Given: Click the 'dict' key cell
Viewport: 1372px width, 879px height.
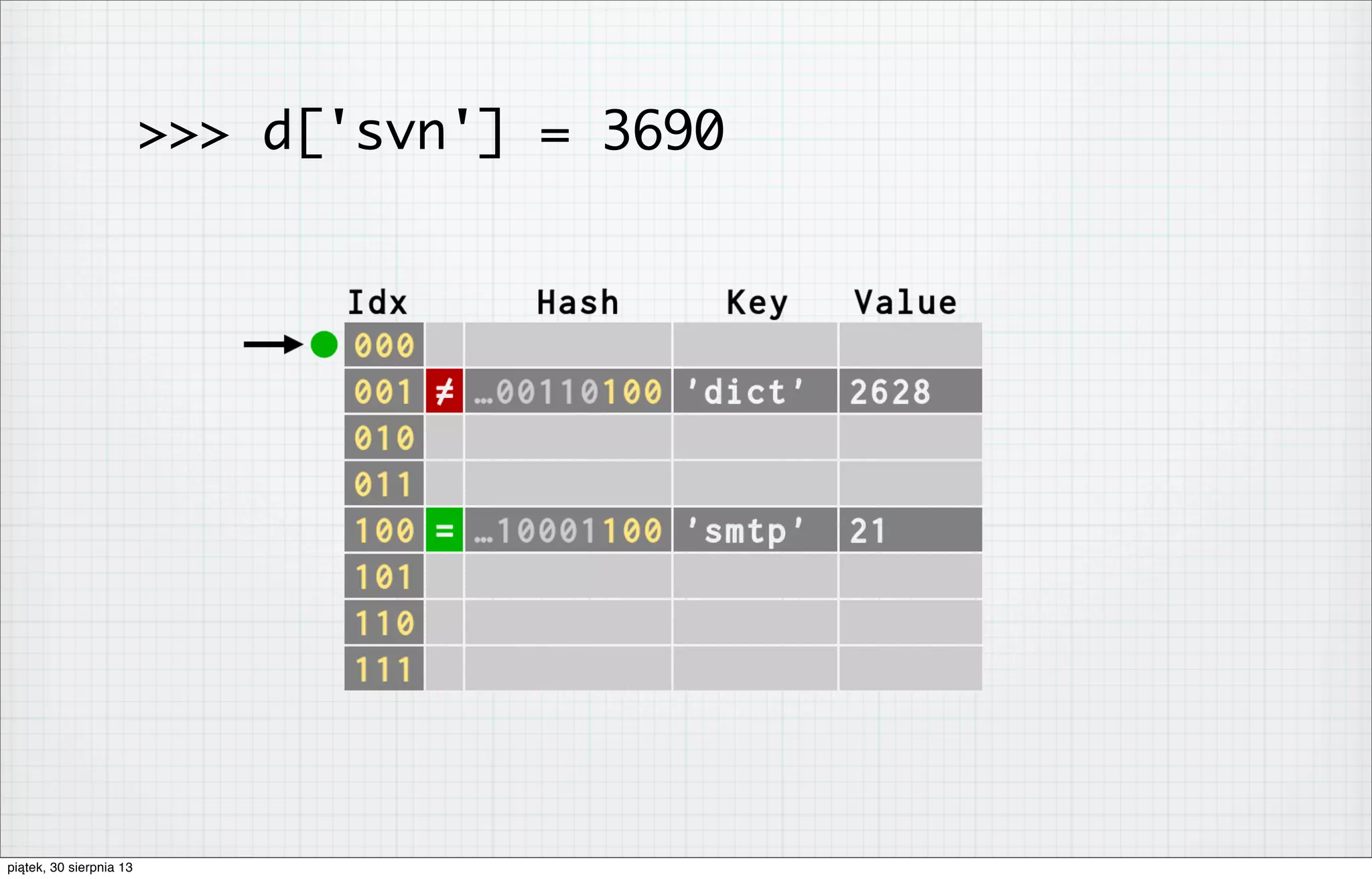Looking at the screenshot, I should (x=754, y=391).
